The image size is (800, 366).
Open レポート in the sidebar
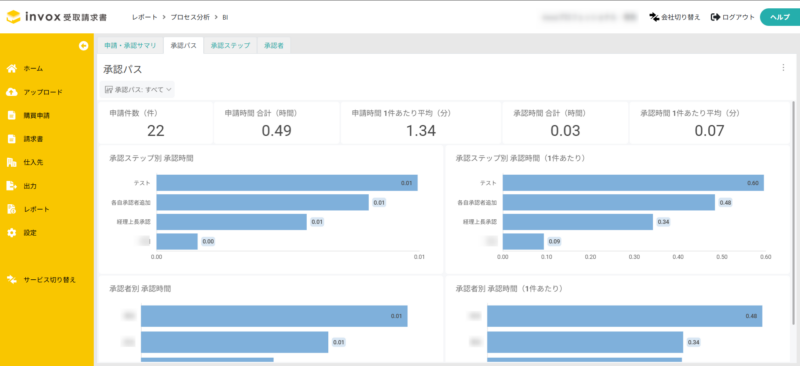(36, 209)
